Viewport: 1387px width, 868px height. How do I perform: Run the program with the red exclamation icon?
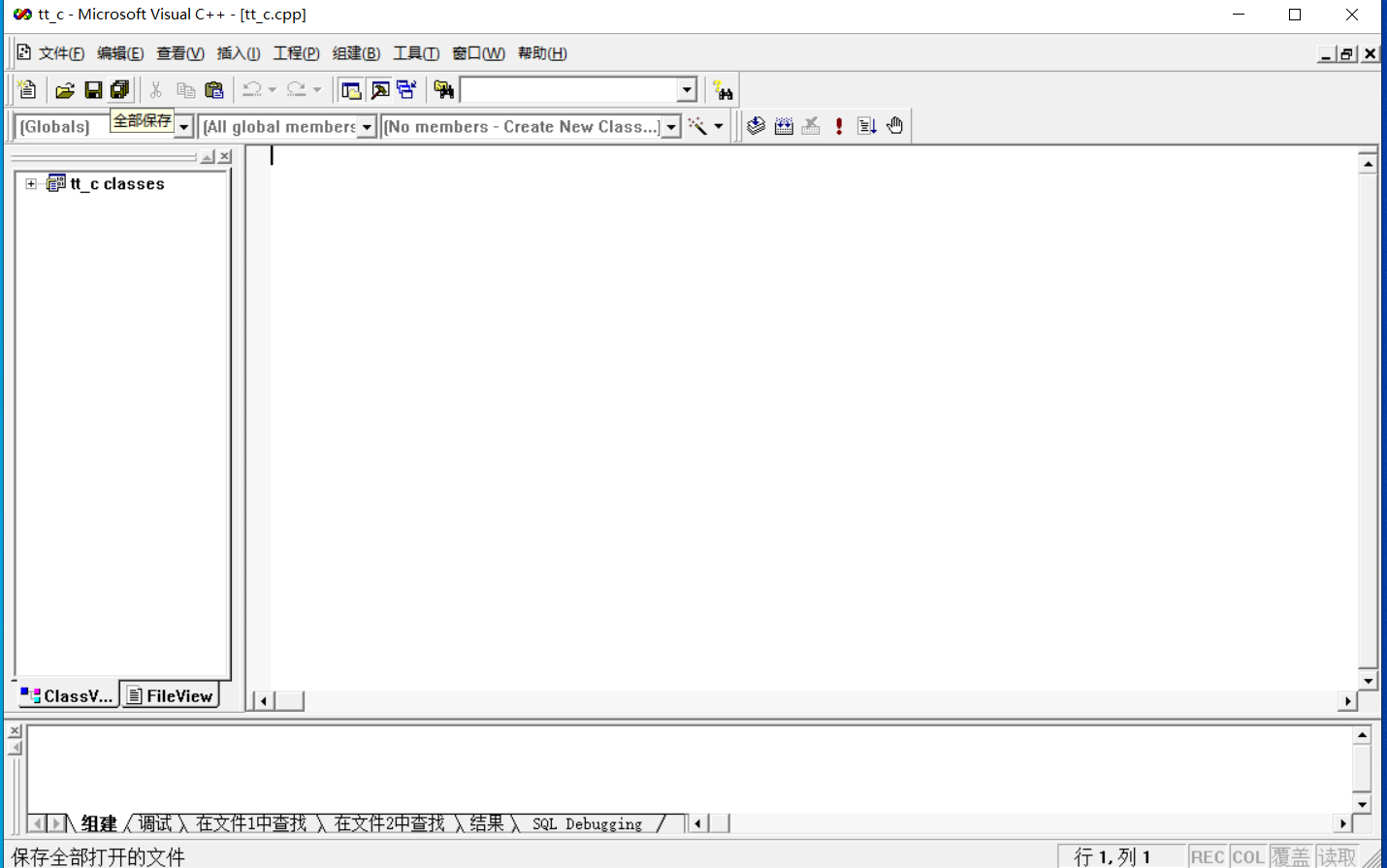click(839, 126)
